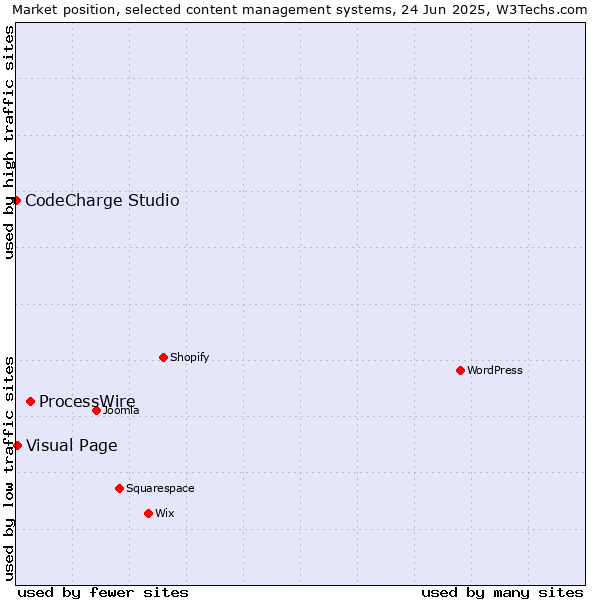
Task: Click the 'used by fewer sites' axis label
Action: (103, 593)
